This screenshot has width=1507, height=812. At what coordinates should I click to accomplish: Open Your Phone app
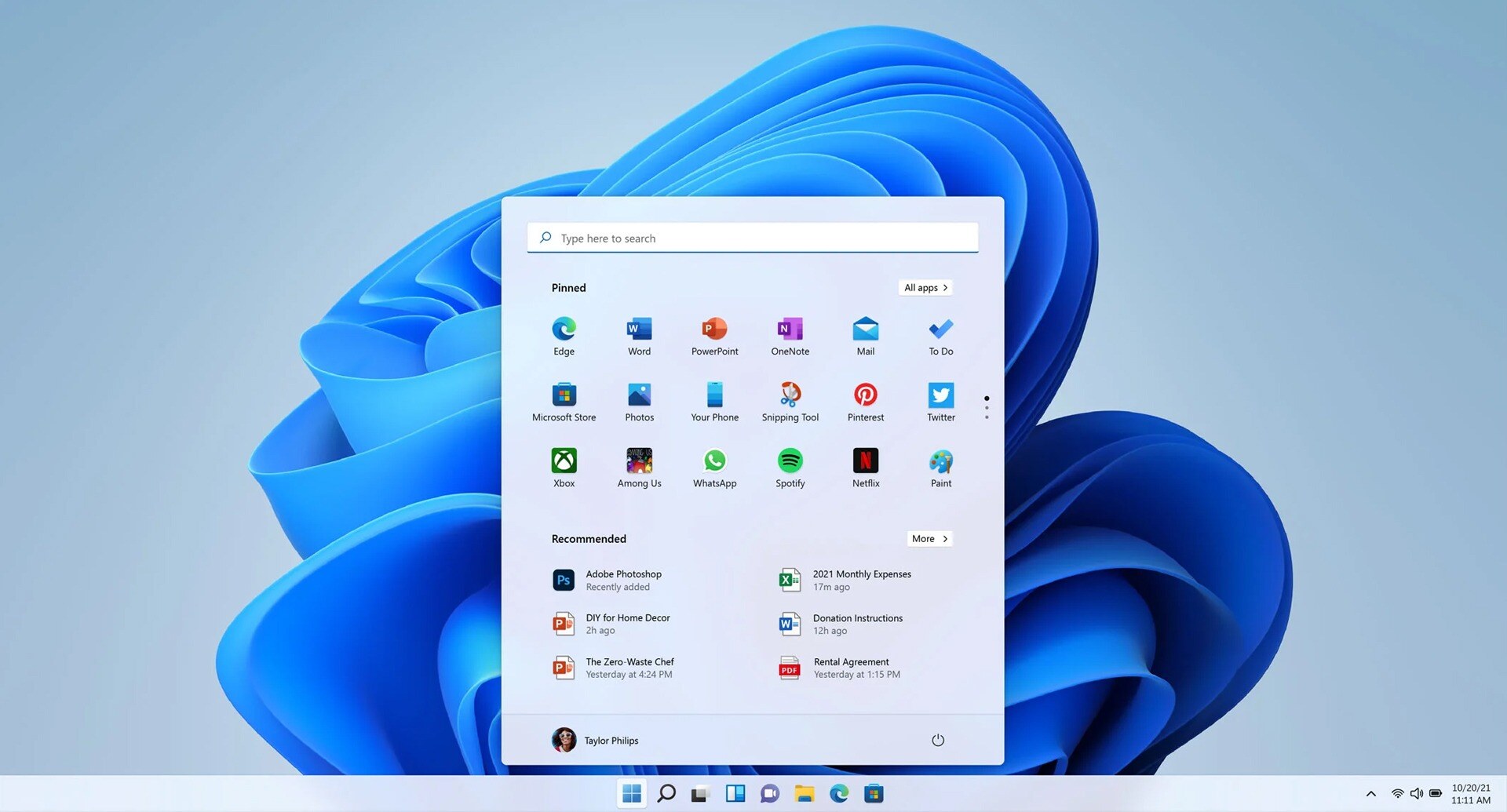[714, 402]
